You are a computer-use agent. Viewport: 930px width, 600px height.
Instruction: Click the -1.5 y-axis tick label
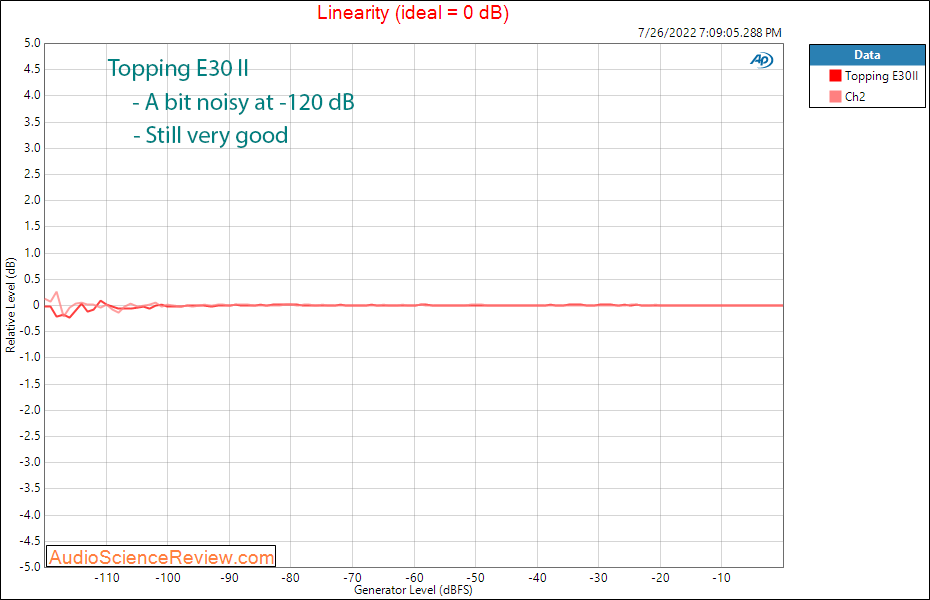(x=30, y=384)
